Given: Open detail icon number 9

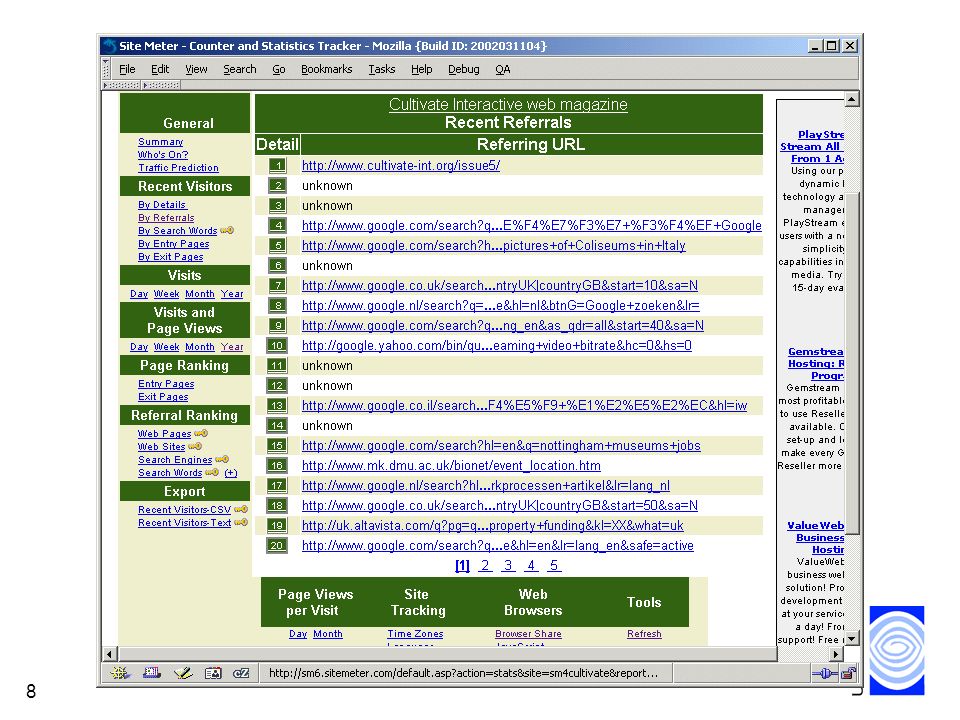Looking at the screenshot, I should tap(277, 326).
